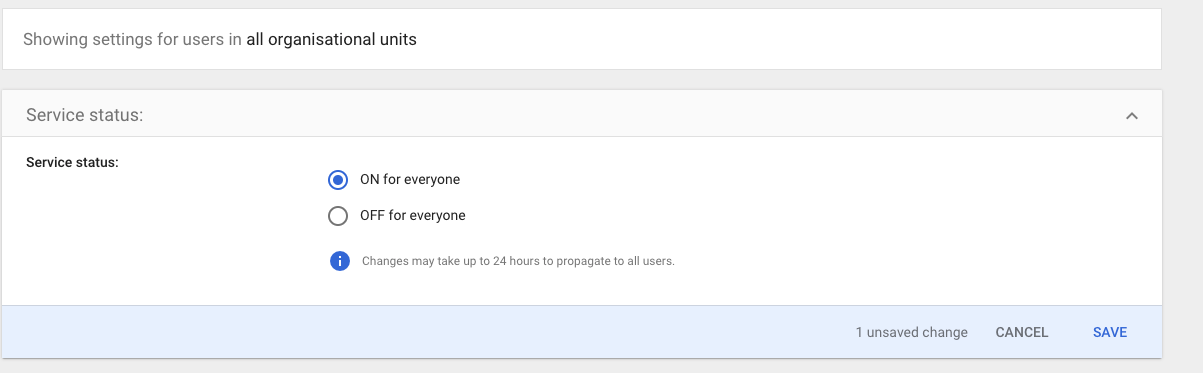Click "all organisational units" text
The height and width of the screenshot is (373, 1203).
tap(332, 40)
